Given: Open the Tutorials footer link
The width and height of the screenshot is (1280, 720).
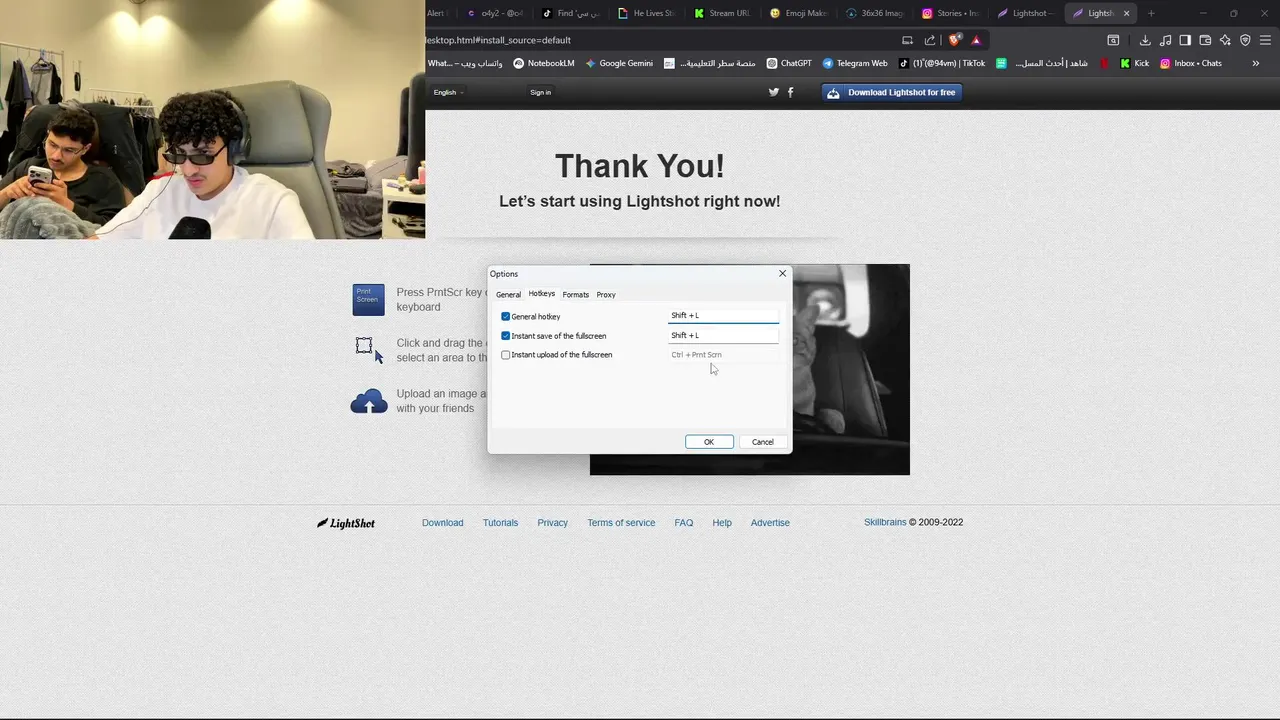Looking at the screenshot, I should (500, 523).
